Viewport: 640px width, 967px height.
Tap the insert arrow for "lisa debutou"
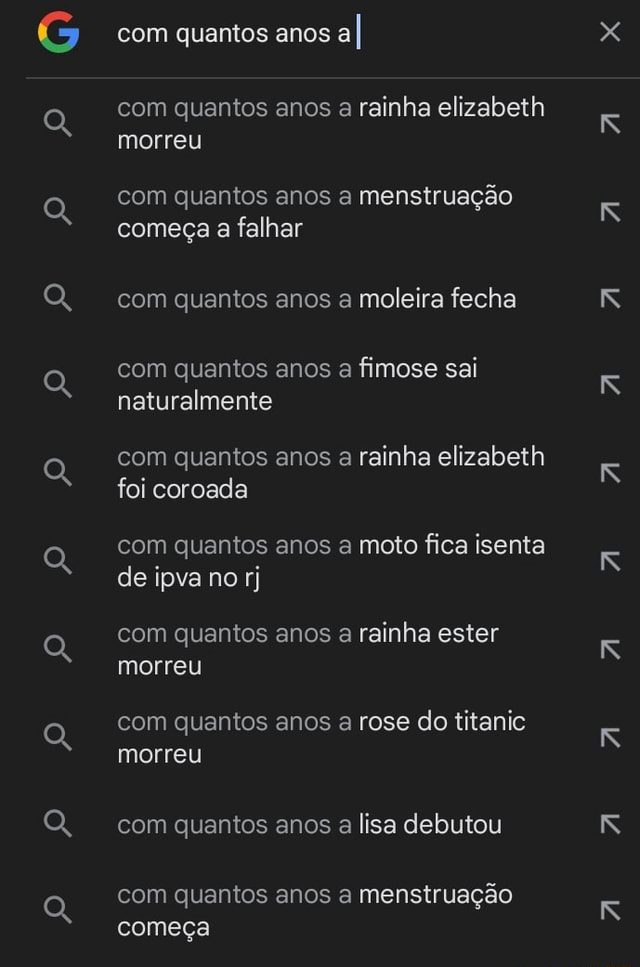(x=612, y=824)
